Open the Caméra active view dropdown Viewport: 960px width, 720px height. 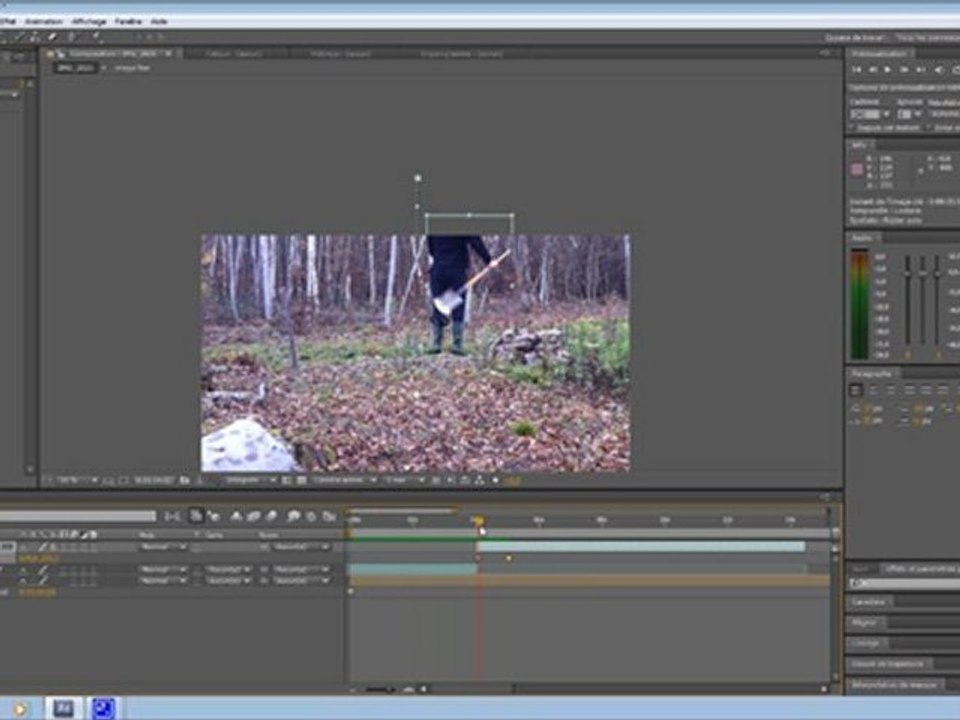coord(344,481)
